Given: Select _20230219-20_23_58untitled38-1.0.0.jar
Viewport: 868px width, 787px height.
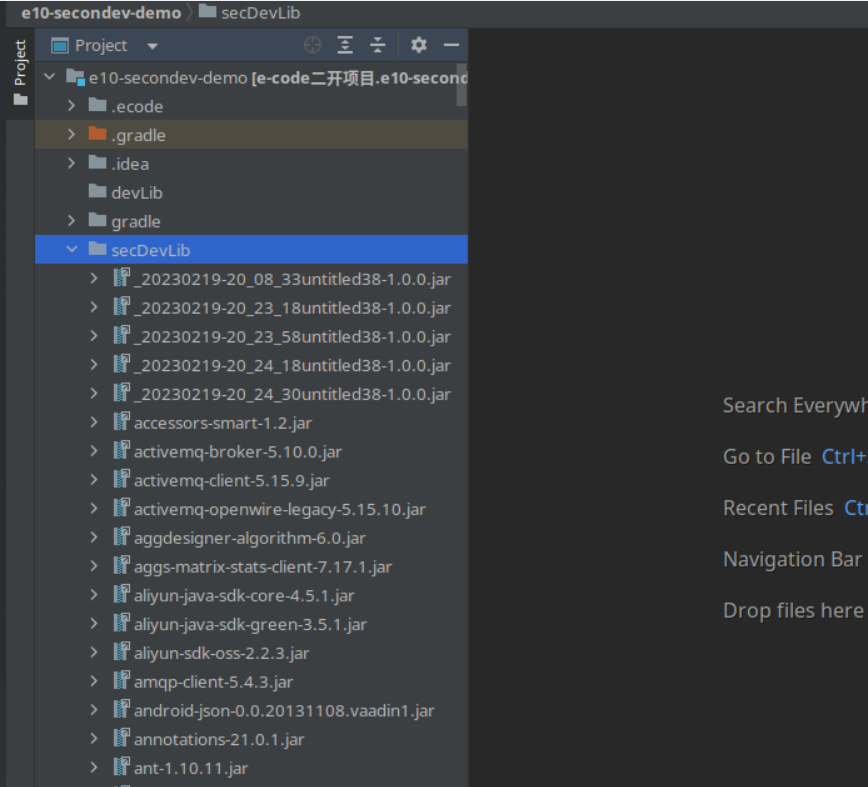Looking at the screenshot, I should (251, 336).
